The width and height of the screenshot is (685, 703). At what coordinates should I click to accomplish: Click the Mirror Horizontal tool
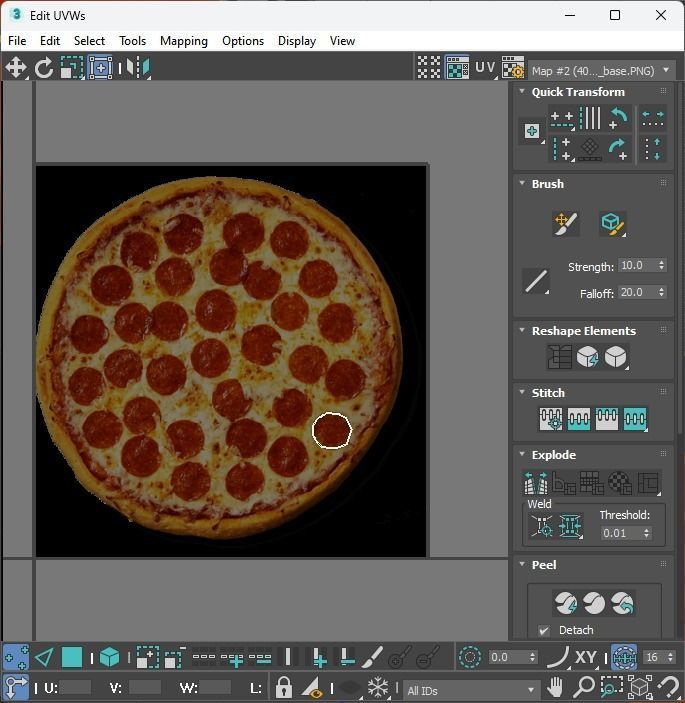coord(138,68)
